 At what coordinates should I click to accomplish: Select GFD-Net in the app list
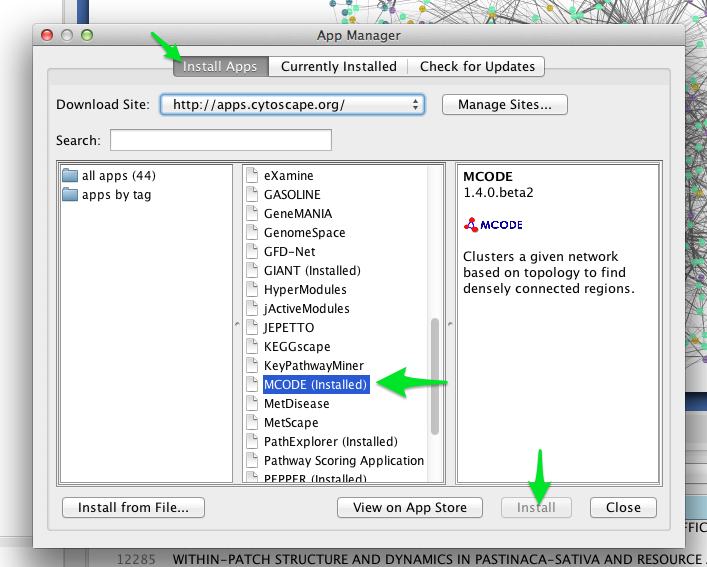pos(289,251)
